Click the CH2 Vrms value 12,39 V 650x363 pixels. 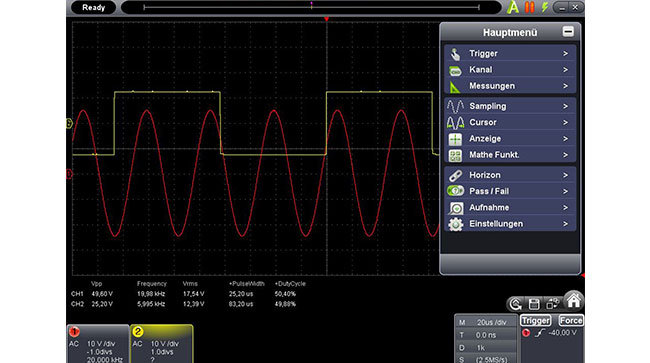point(193,304)
